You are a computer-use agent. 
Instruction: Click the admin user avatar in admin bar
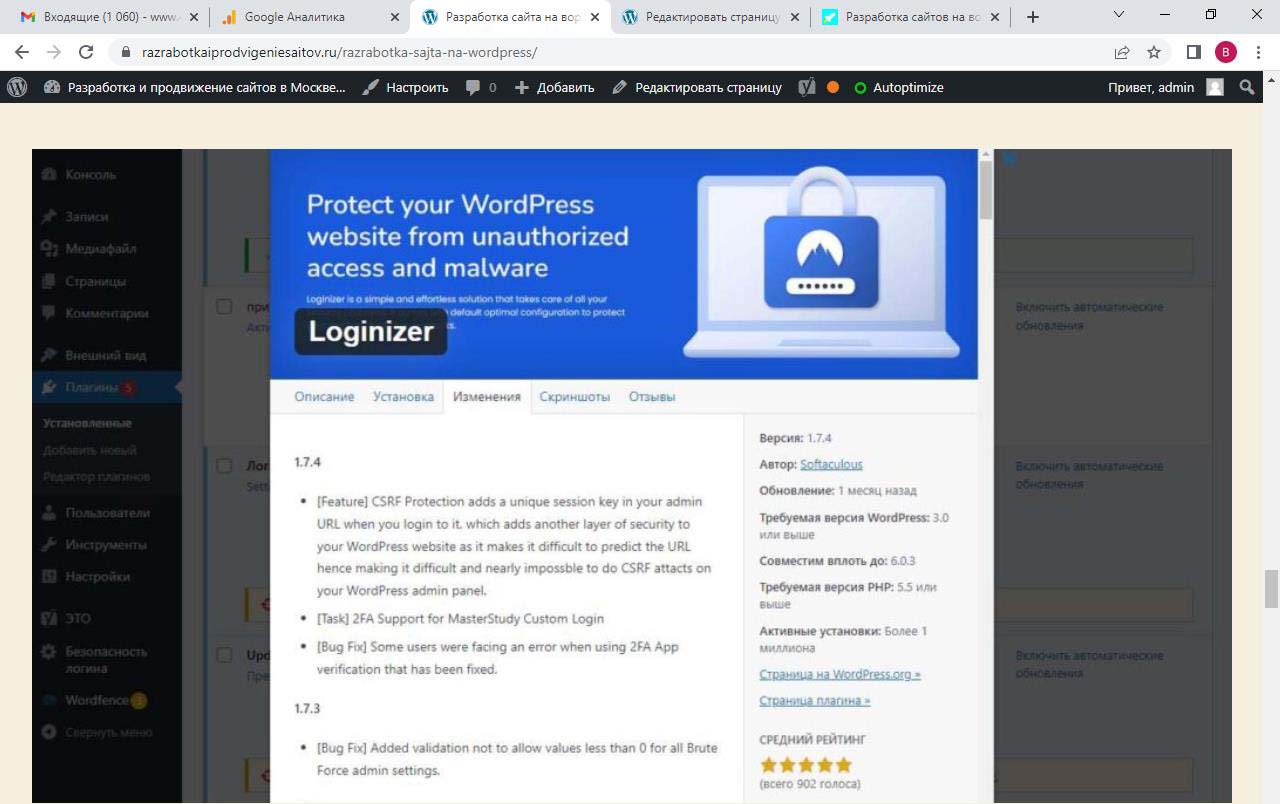coord(1215,87)
